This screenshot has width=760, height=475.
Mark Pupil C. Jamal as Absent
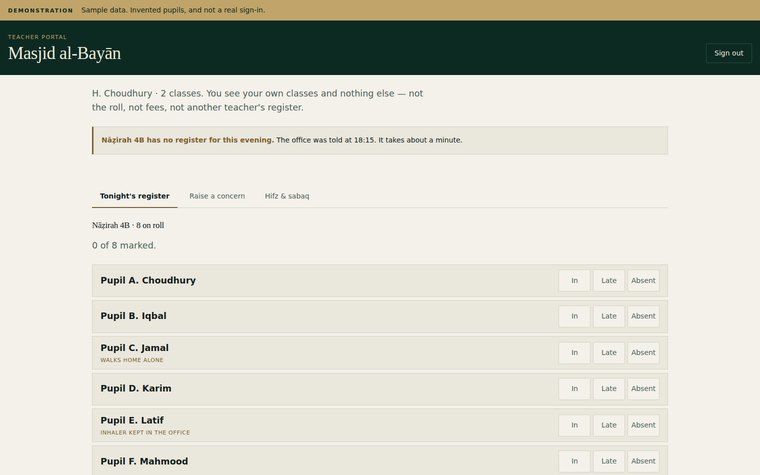(x=643, y=353)
